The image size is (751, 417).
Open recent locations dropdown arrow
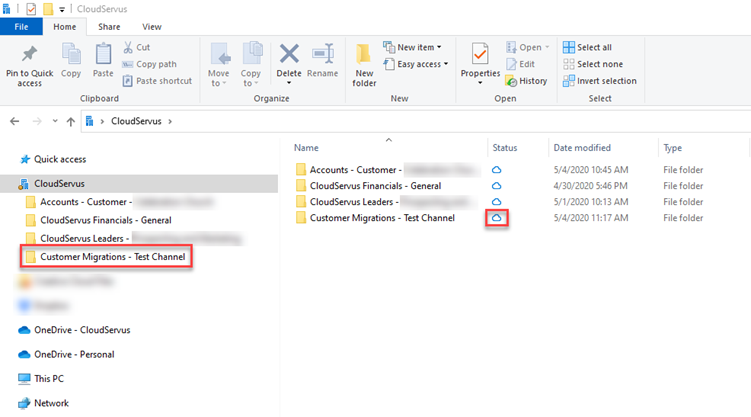55,121
